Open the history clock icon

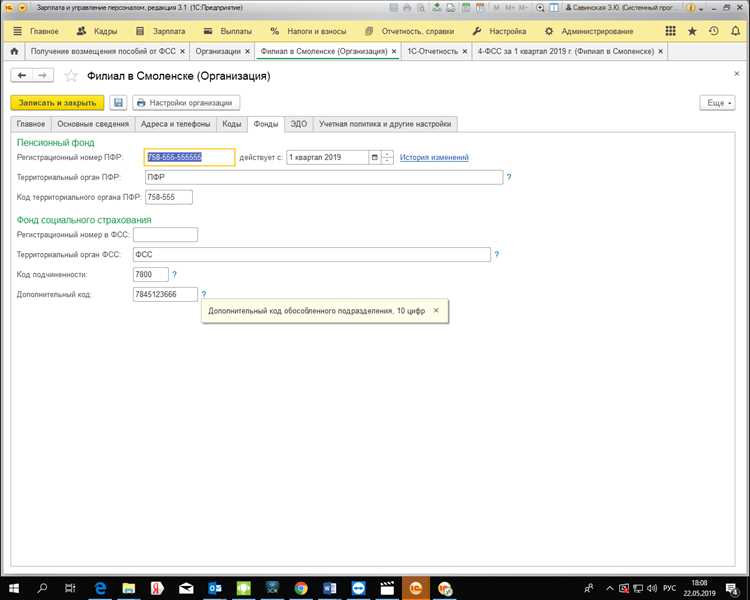click(713, 32)
